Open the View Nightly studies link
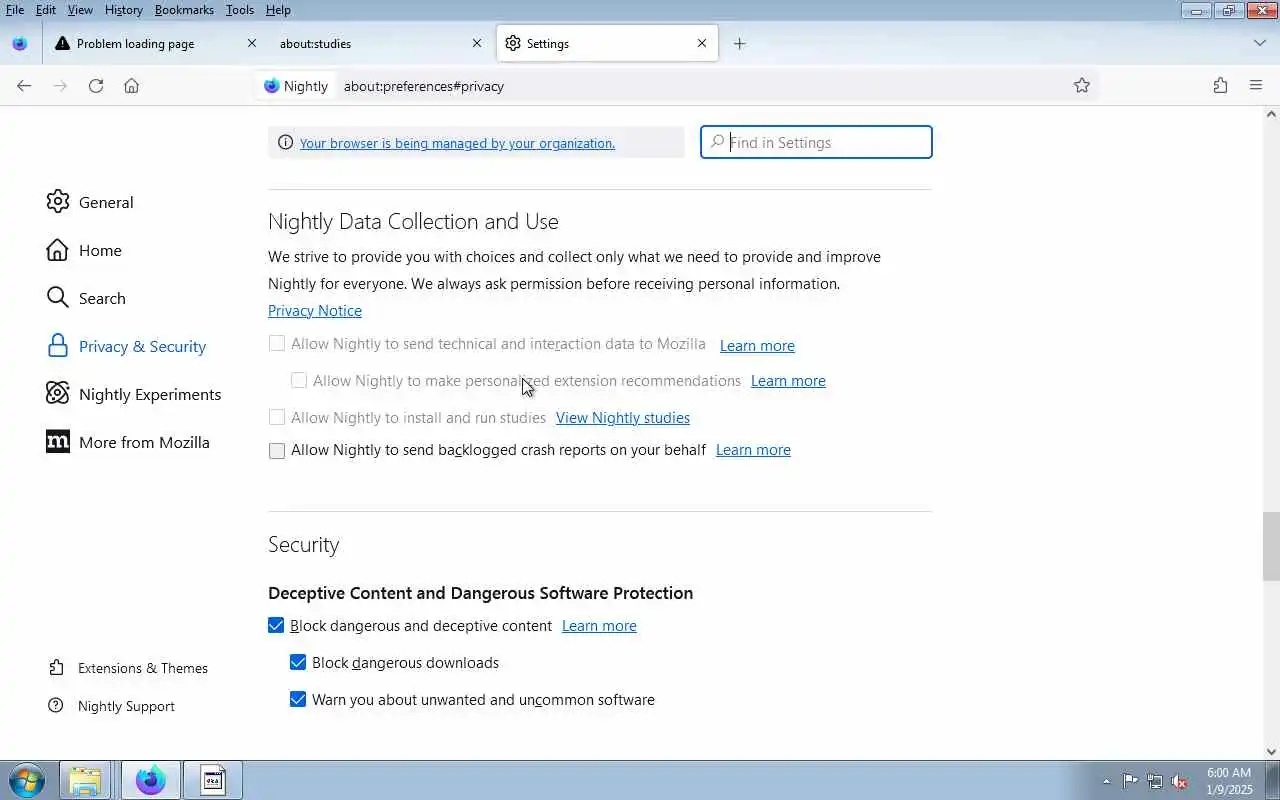Image resolution: width=1280 pixels, height=800 pixels. [x=623, y=418]
